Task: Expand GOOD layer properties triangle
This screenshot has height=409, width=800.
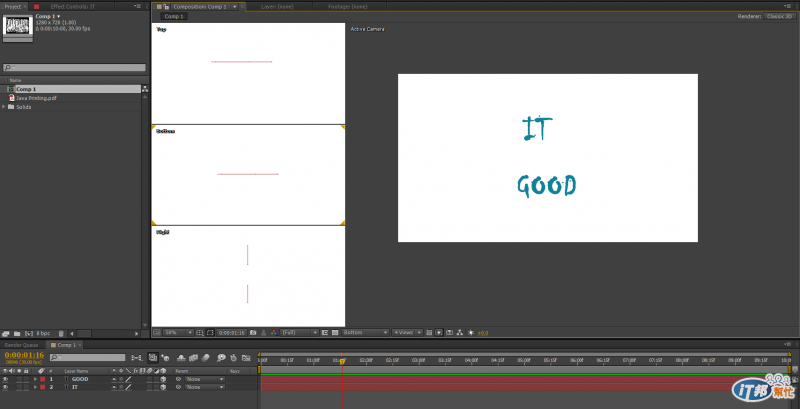Action: [35, 379]
